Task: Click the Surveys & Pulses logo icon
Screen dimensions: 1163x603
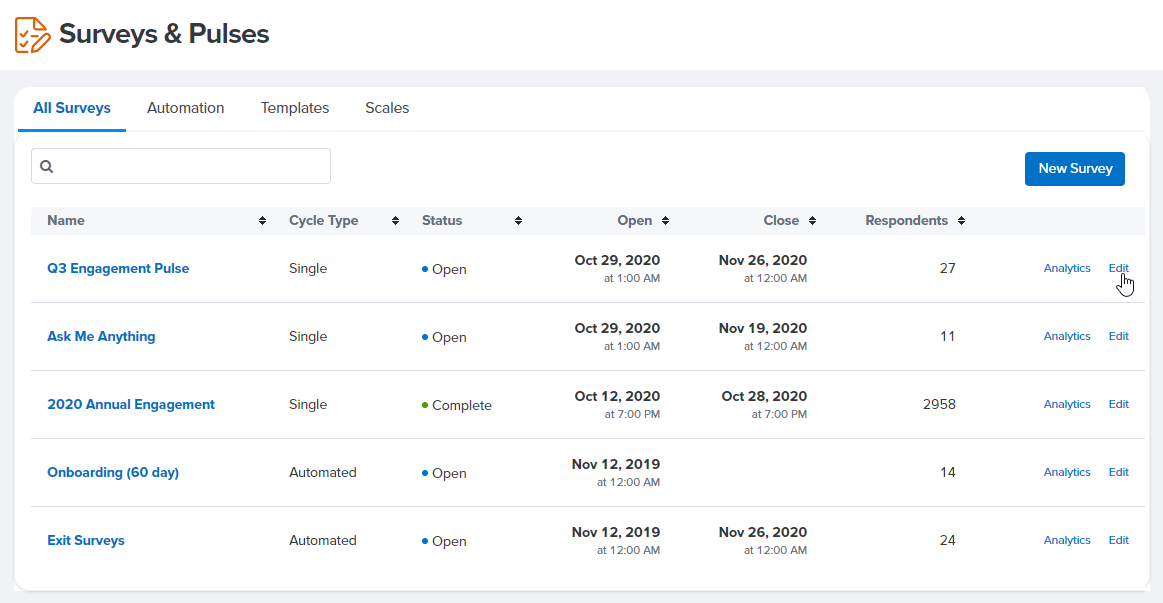Action: 33,35
